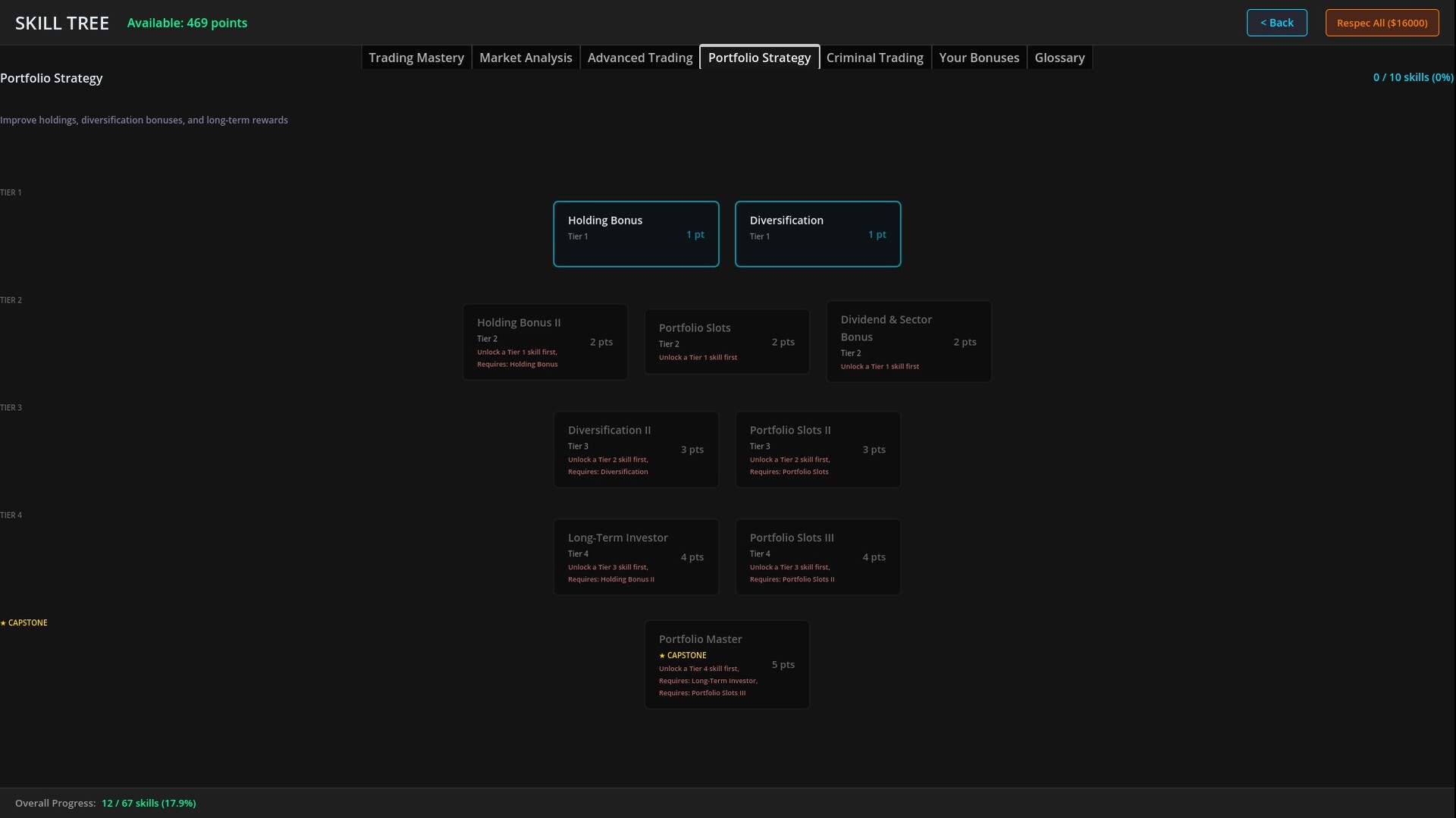View the Your Bonuses tab
1456x818 pixels.
pos(979,57)
